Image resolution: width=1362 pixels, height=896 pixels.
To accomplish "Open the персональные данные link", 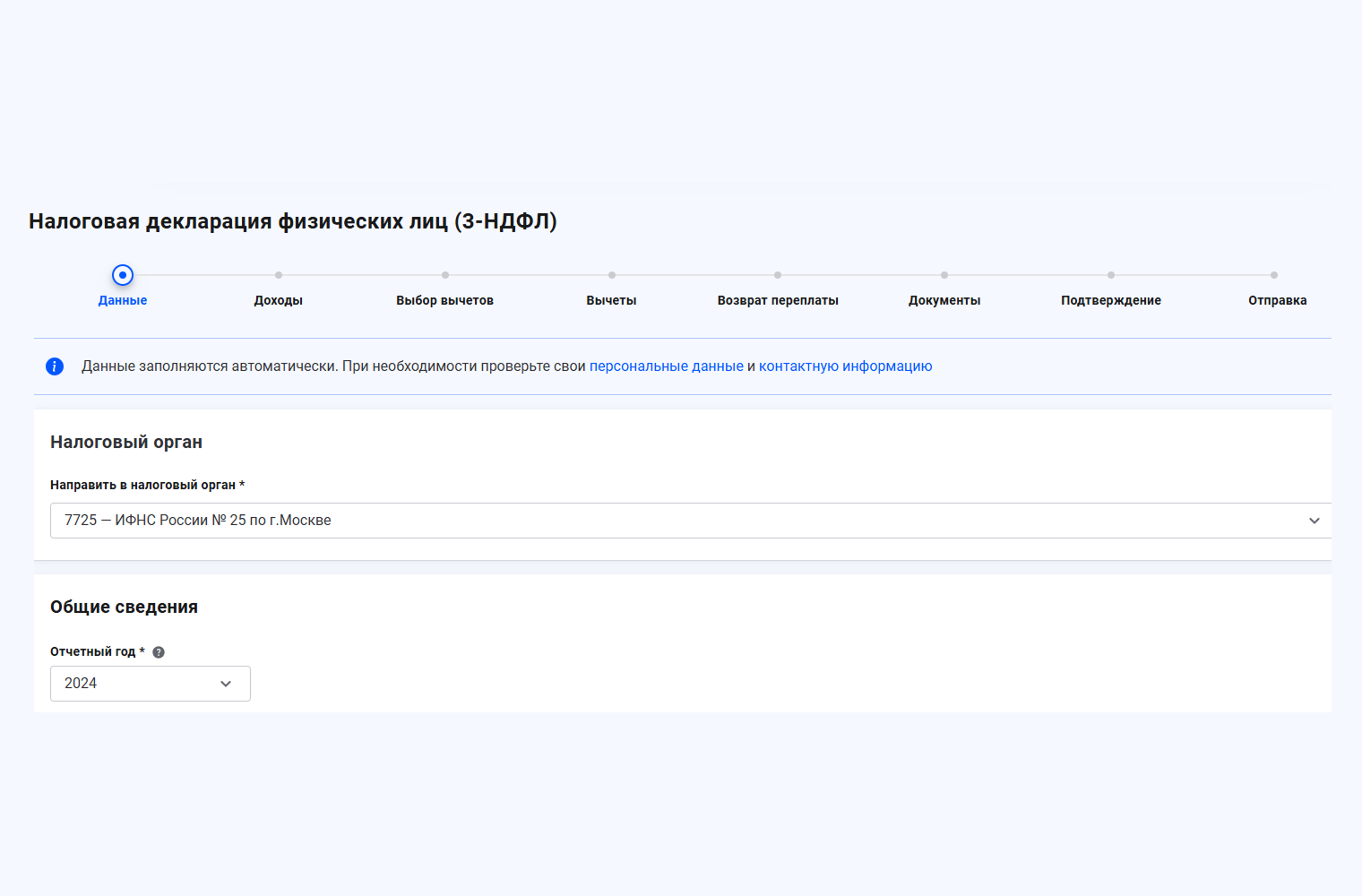I will [666, 366].
